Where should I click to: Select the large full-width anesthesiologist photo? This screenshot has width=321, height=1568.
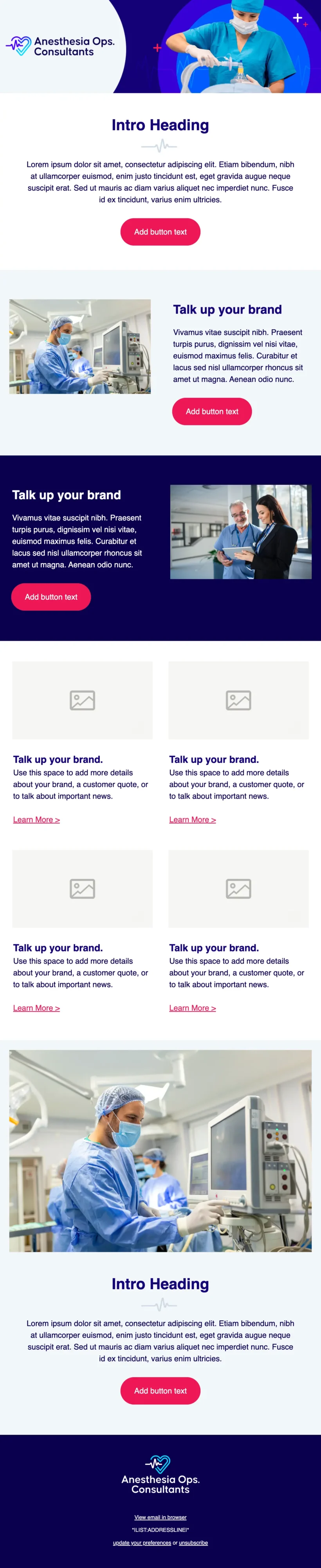click(x=160, y=1151)
